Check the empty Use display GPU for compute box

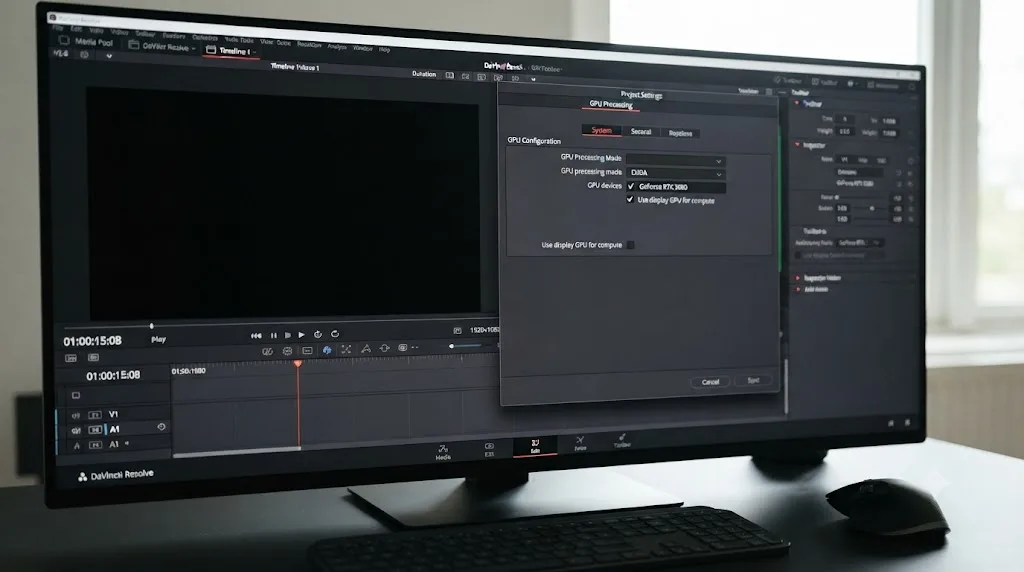click(x=630, y=245)
